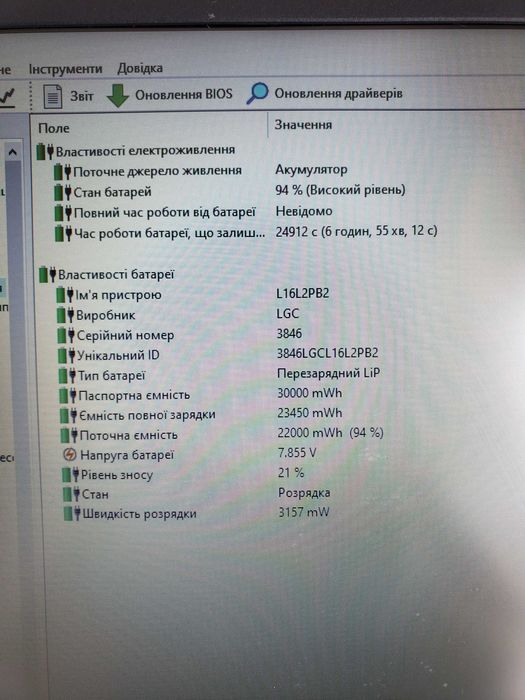
Task: Click the Поле column header
Action: (x=54, y=128)
